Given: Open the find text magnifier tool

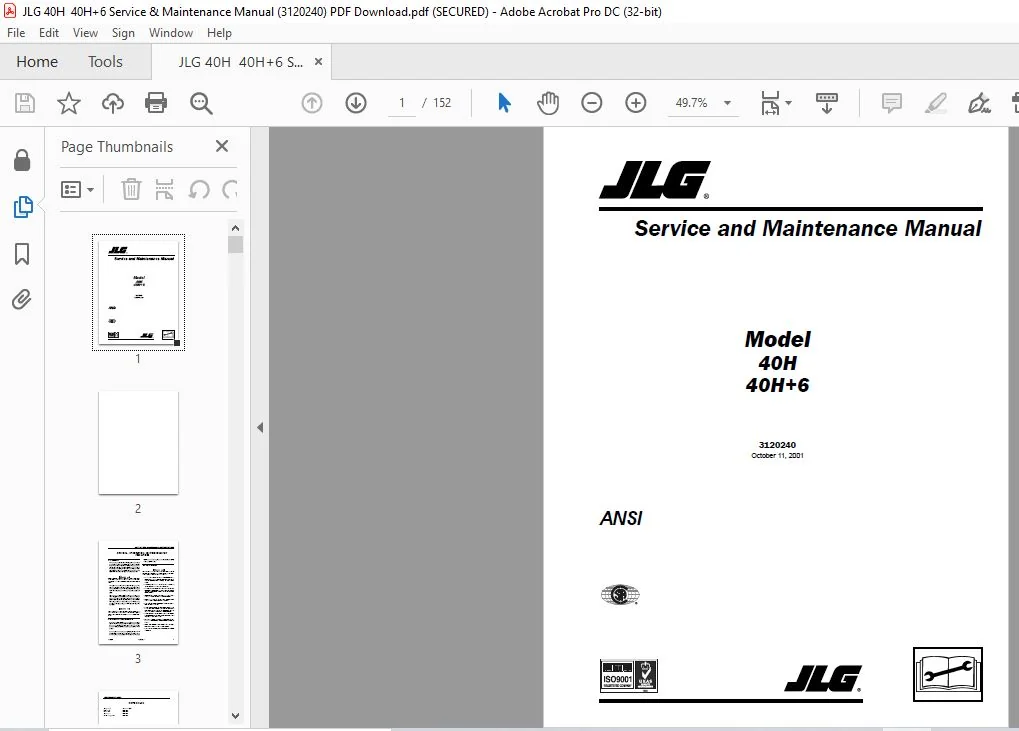Looking at the screenshot, I should pyautogui.click(x=201, y=103).
